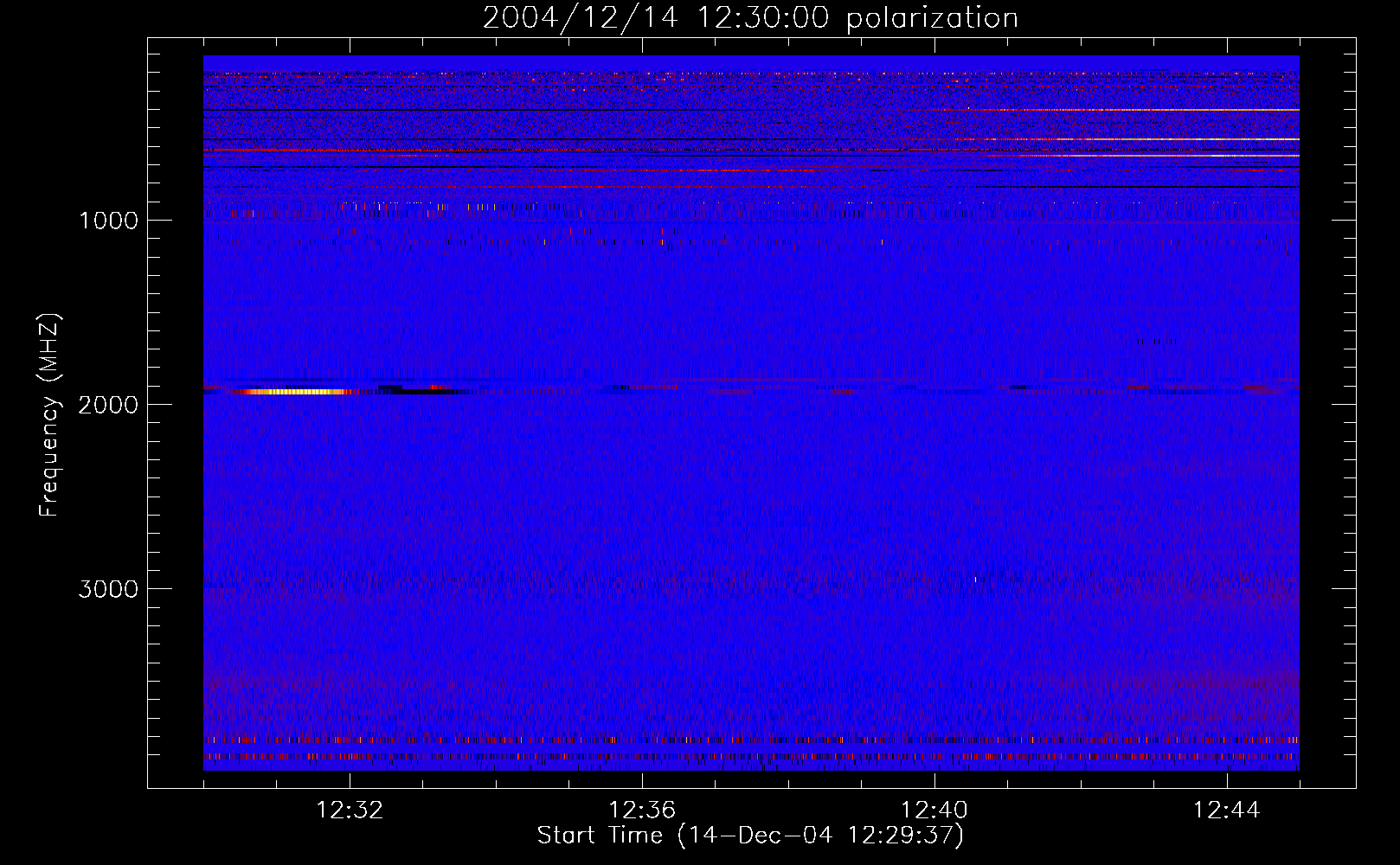Image resolution: width=1400 pixels, height=865 pixels.
Task: Click the 12:44 time tick label
Action: (1227, 811)
